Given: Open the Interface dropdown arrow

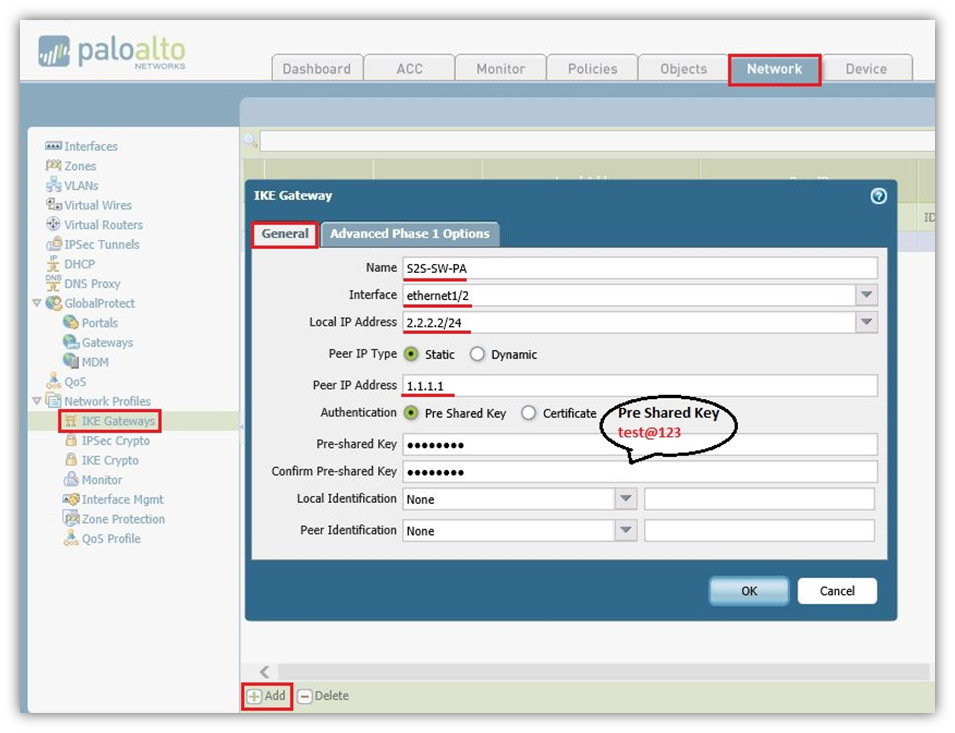Looking at the screenshot, I should coord(866,295).
